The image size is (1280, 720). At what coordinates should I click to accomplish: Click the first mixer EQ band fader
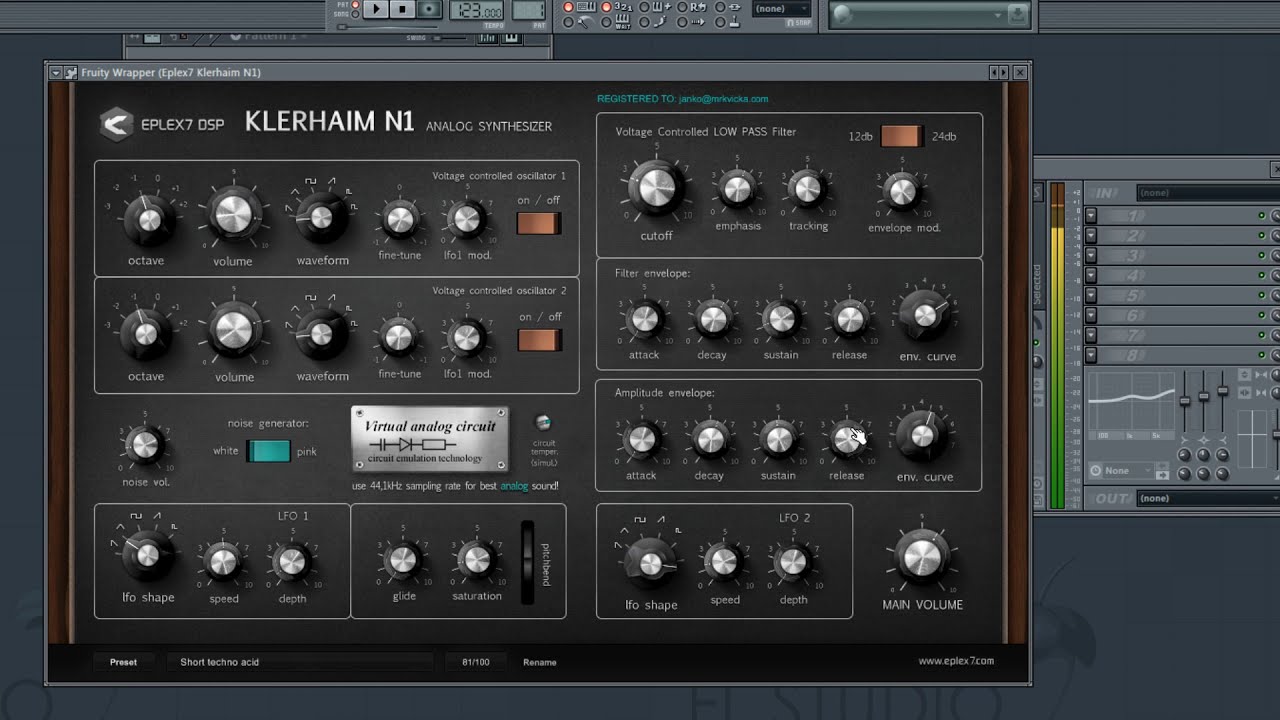pyautogui.click(x=1185, y=402)
